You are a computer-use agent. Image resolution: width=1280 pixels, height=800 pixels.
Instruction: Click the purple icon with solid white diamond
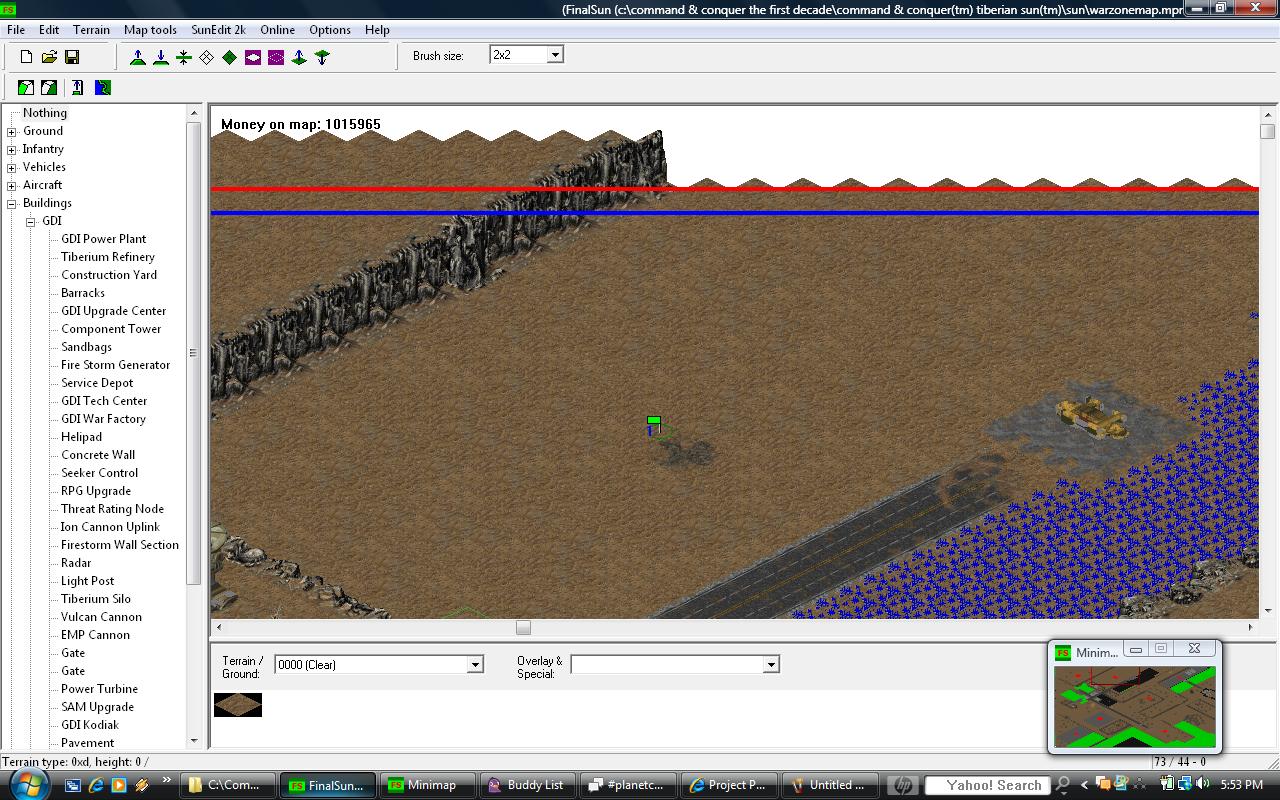pyautogui.click(x=253, y=57)
